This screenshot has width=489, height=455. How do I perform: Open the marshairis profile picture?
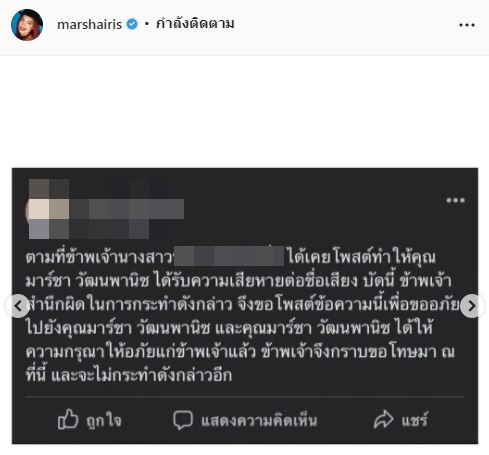(x=27, y=25)
